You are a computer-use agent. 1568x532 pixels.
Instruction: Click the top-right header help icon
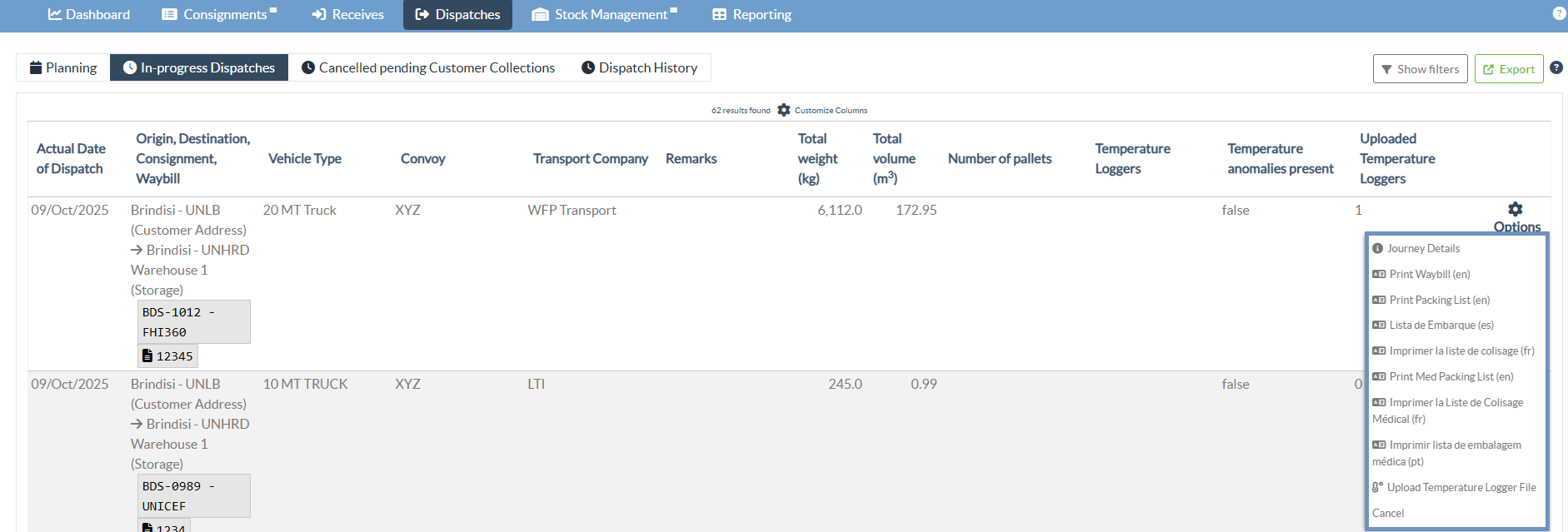pyautogui.click(x=1559, y=13)
